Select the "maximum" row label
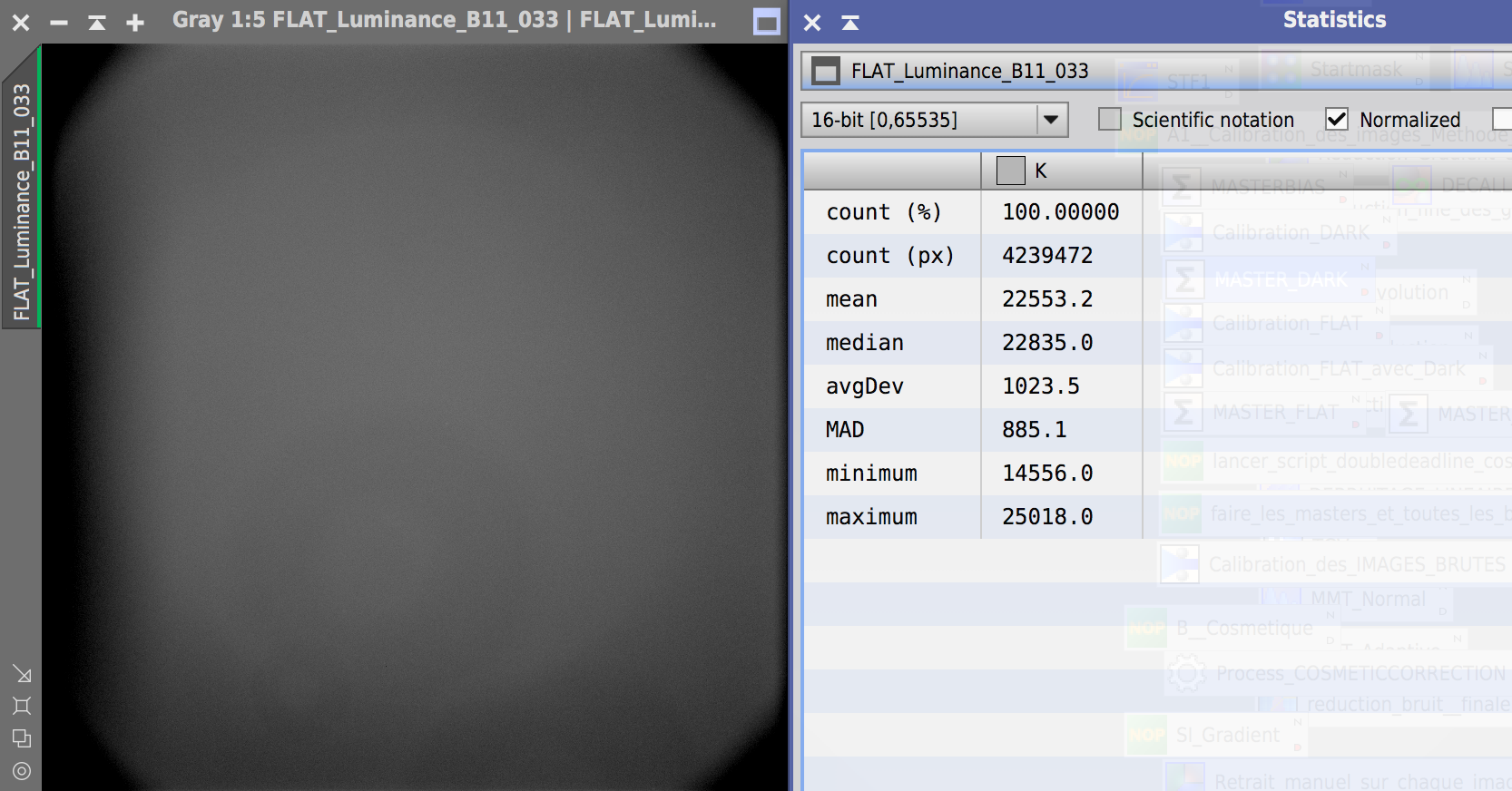This screenshot has width=1512, height=791. 871,517
